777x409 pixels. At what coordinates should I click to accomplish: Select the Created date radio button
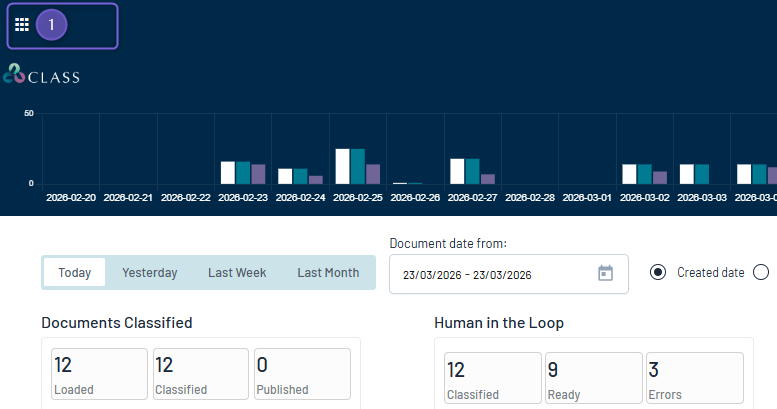[658, 272]
